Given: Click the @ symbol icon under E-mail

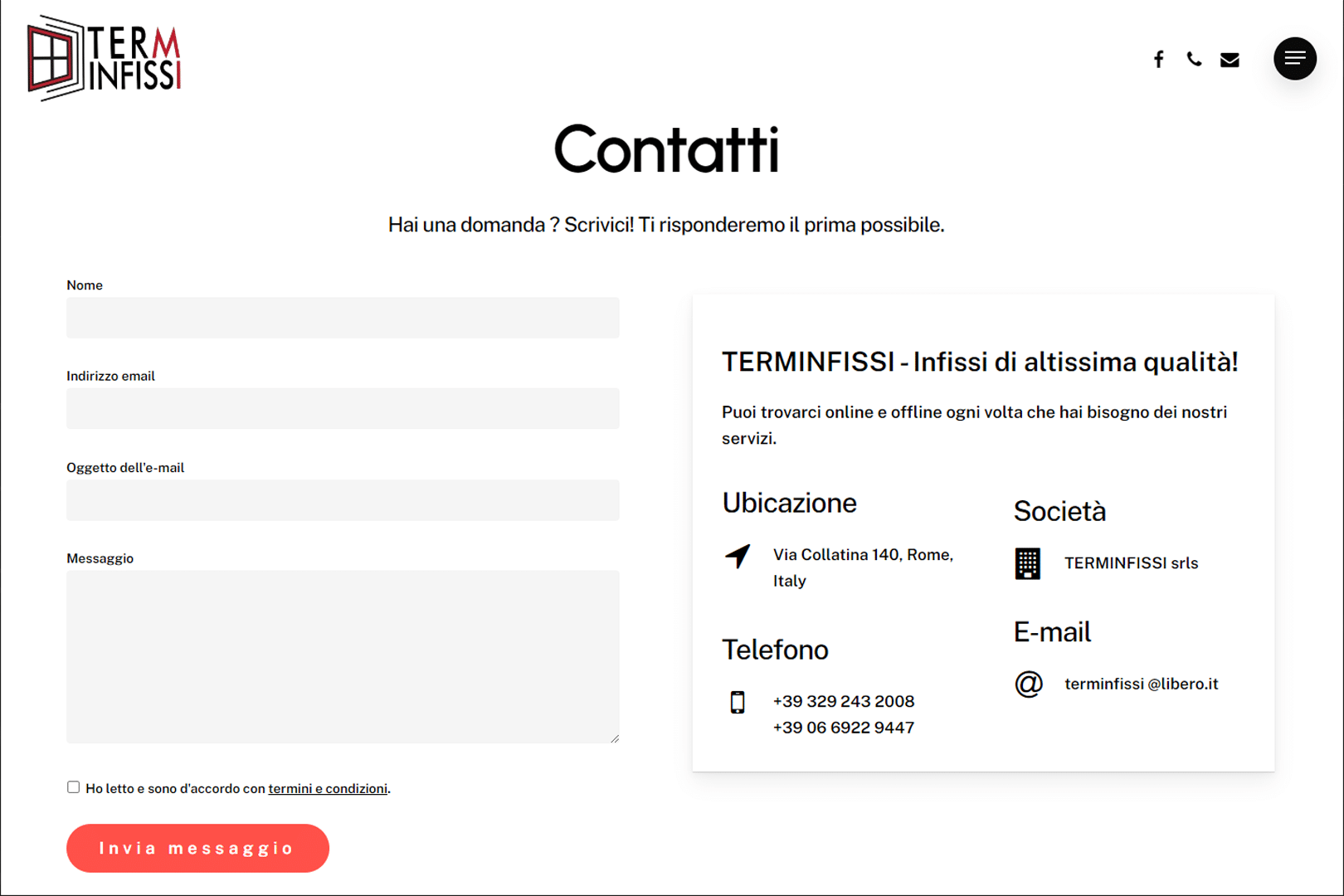Looking at the screenshot, I should (1029, 684).
